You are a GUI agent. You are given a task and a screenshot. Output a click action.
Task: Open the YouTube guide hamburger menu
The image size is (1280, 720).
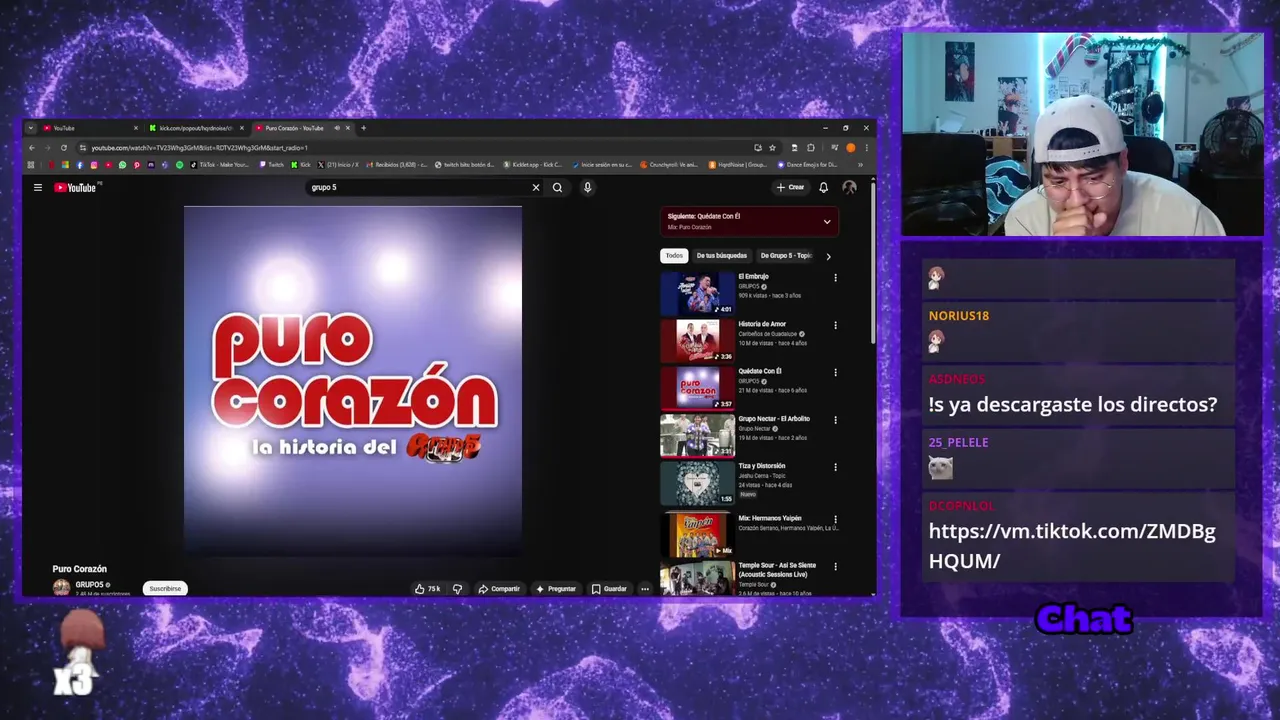coord(38,187)
